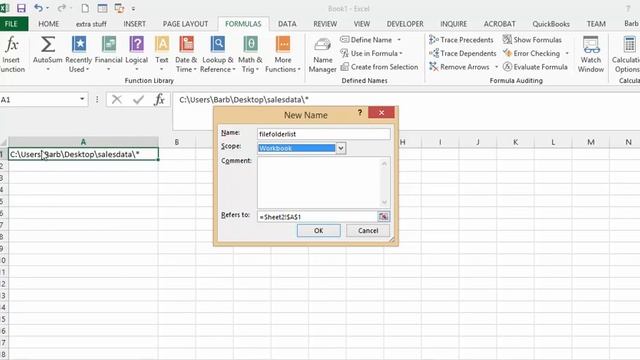Open Date & Time functions

point(186,54)
